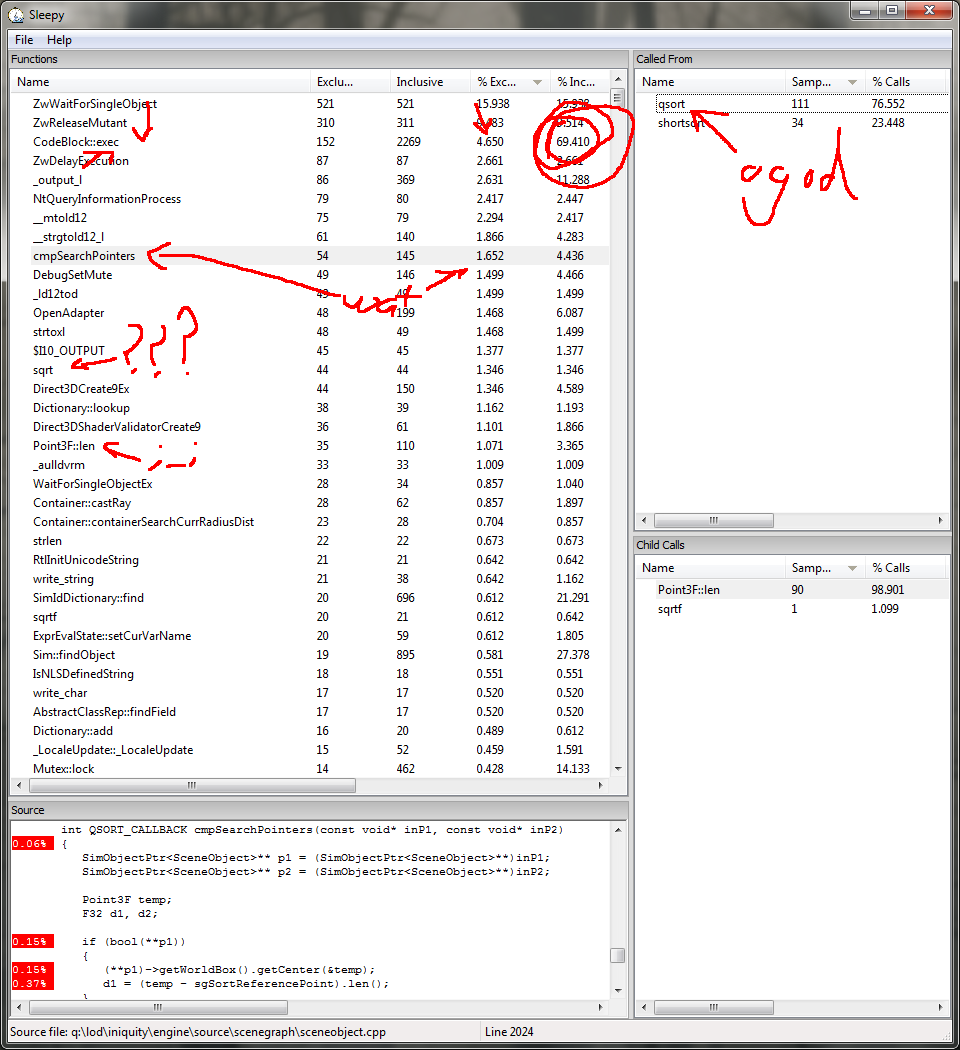Open the Help menu
This screenshot has height=1050, width=960.
[59, 40]
